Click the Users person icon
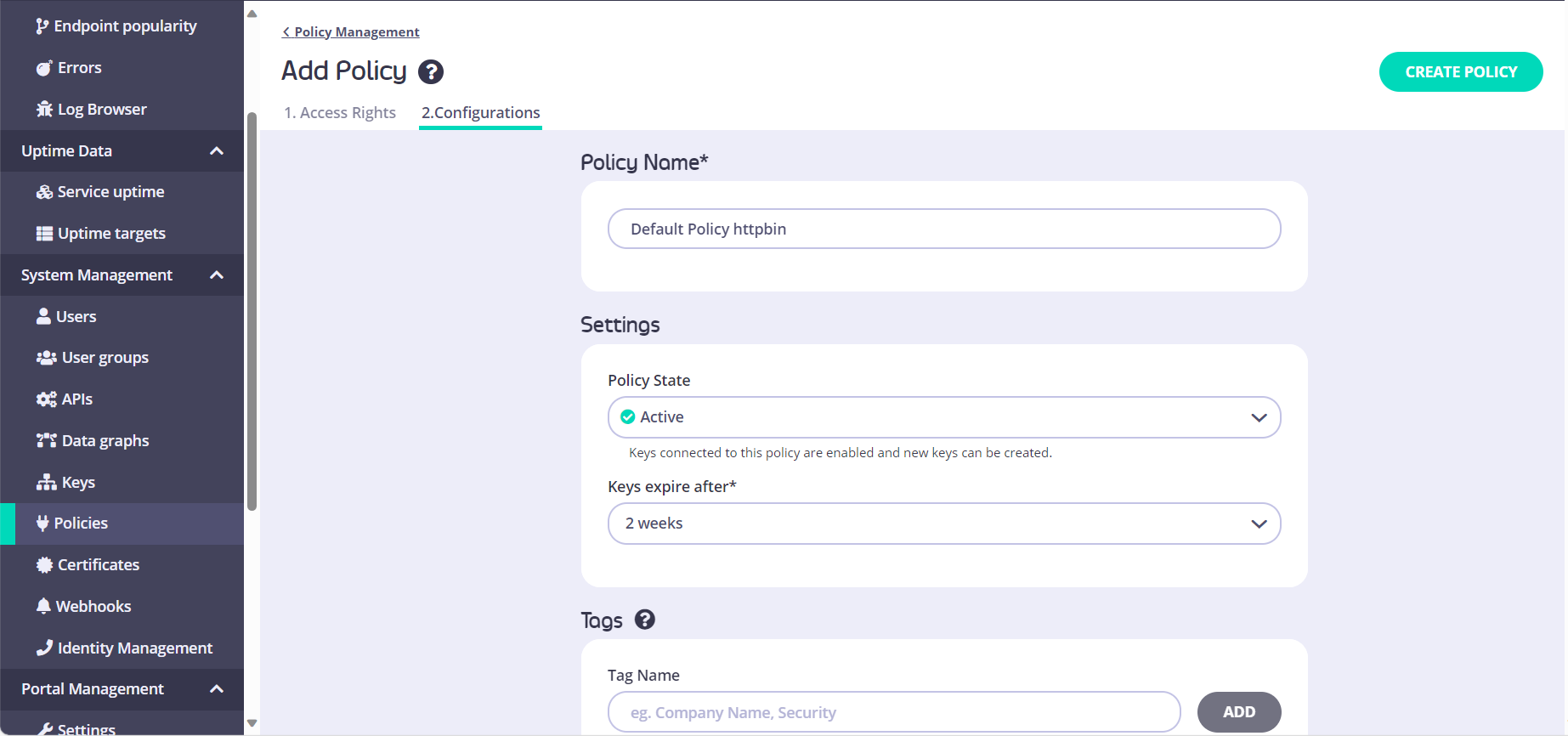1568x736 pixels. click(x=43, y=316)
